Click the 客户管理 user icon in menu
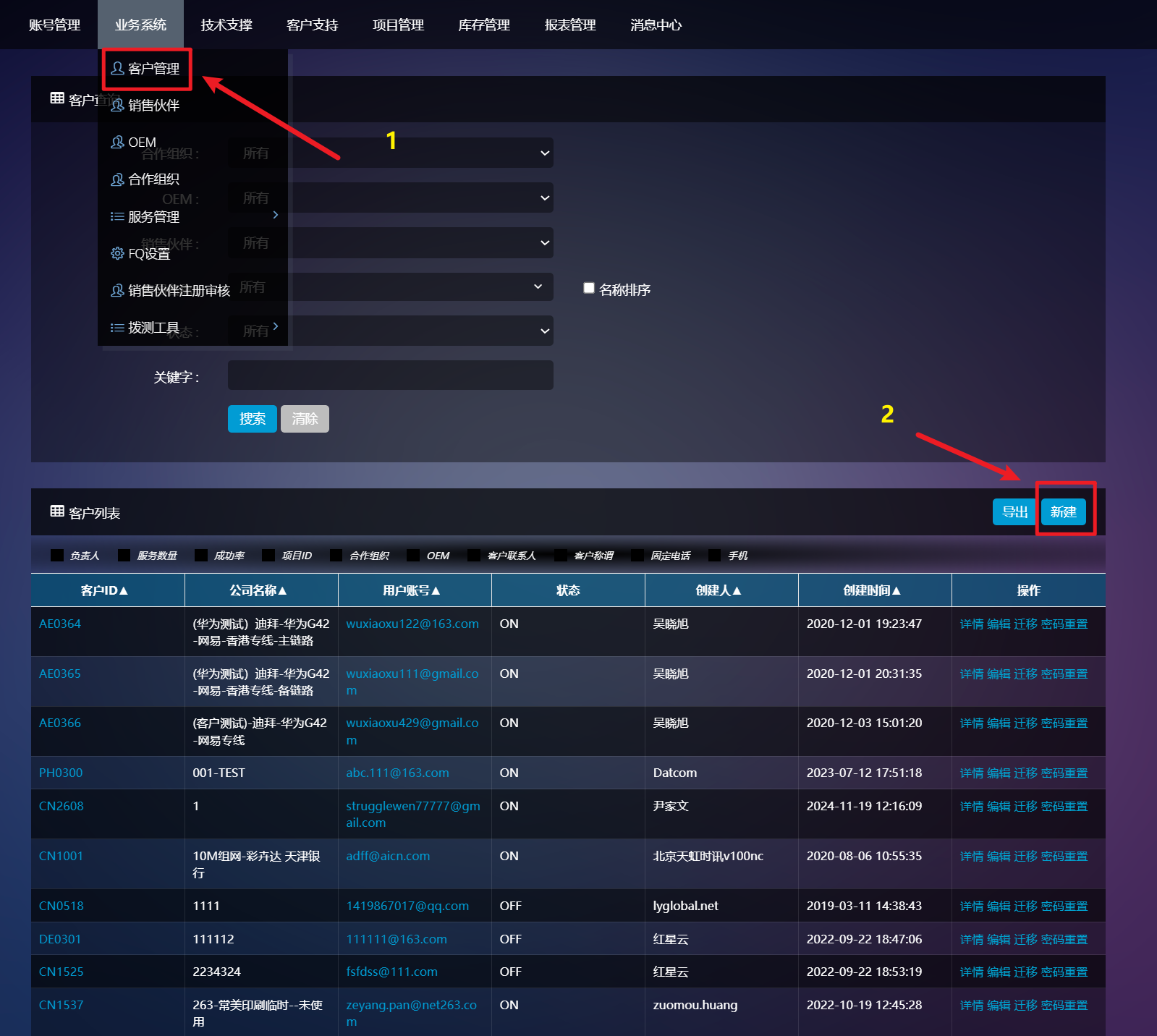Viewport: 1157px width, 1036px height. (x=117, y=69)
